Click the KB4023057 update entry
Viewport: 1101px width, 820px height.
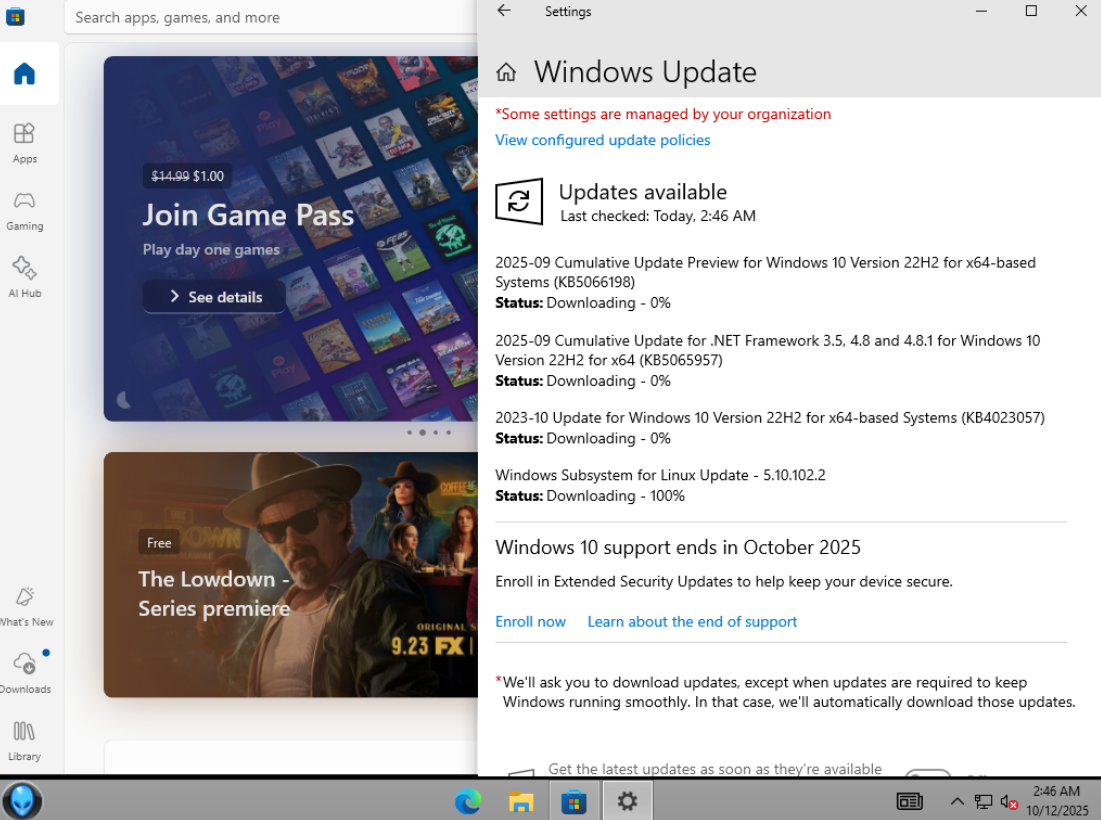[770, 418]
